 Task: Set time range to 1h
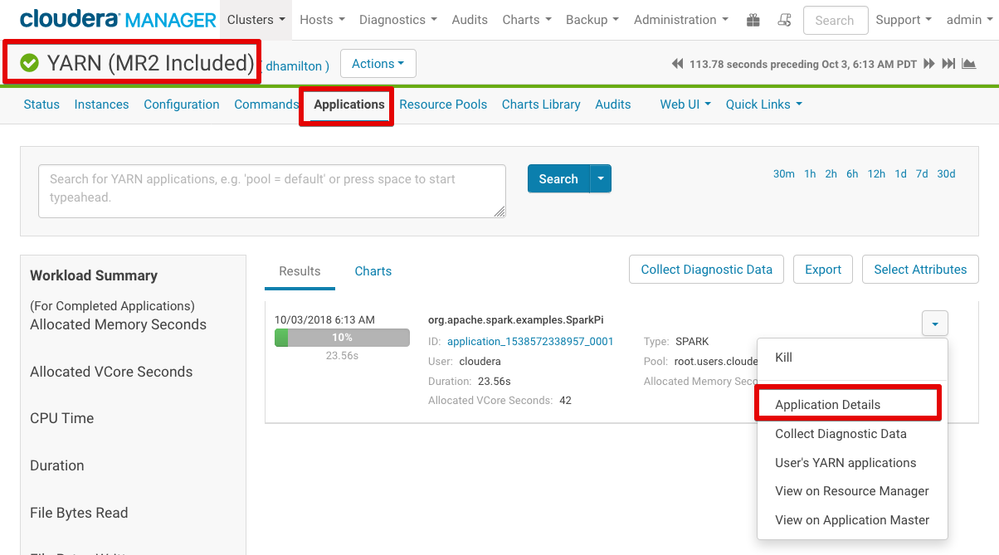(810, 174)
